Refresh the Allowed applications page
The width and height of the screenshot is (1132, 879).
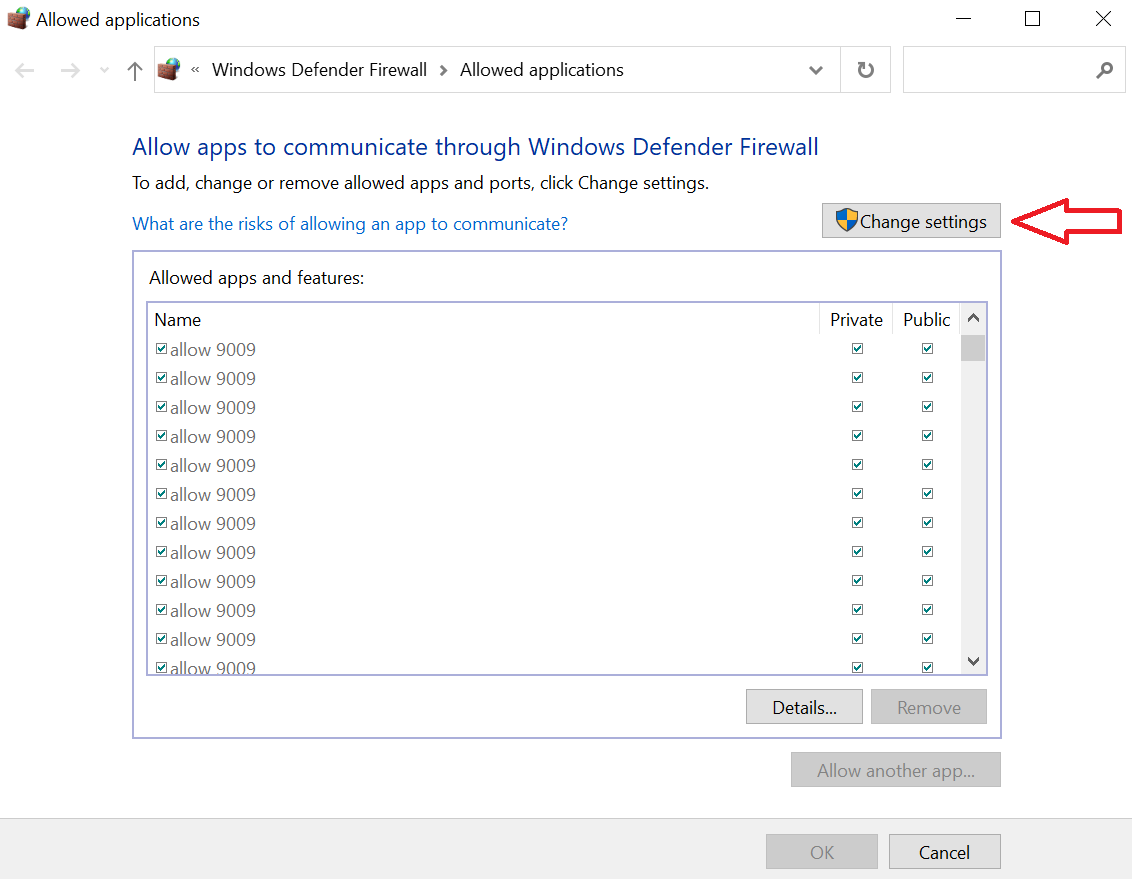[865, 70]
